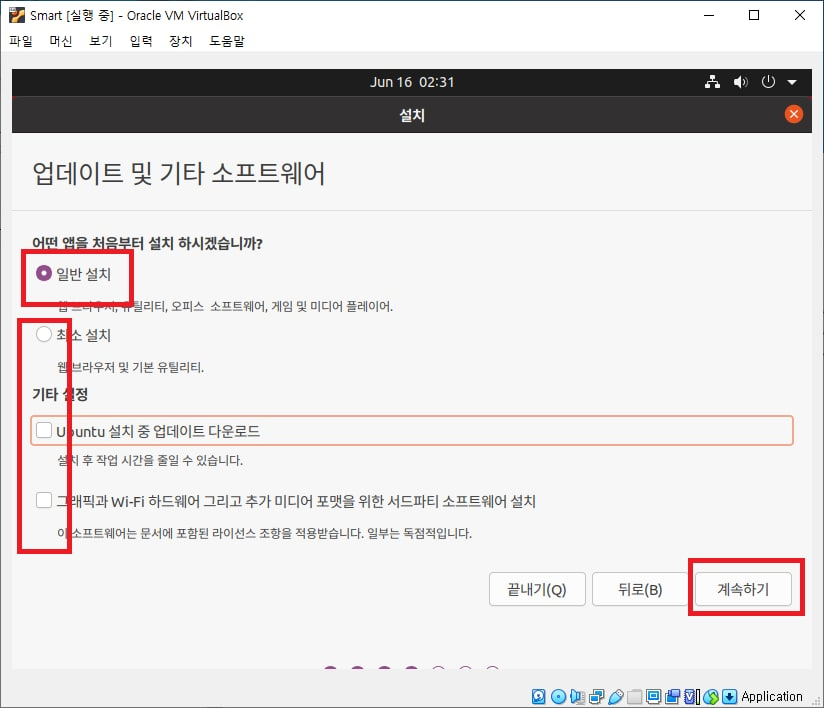Click the optical disc status icon

(559, 696)
